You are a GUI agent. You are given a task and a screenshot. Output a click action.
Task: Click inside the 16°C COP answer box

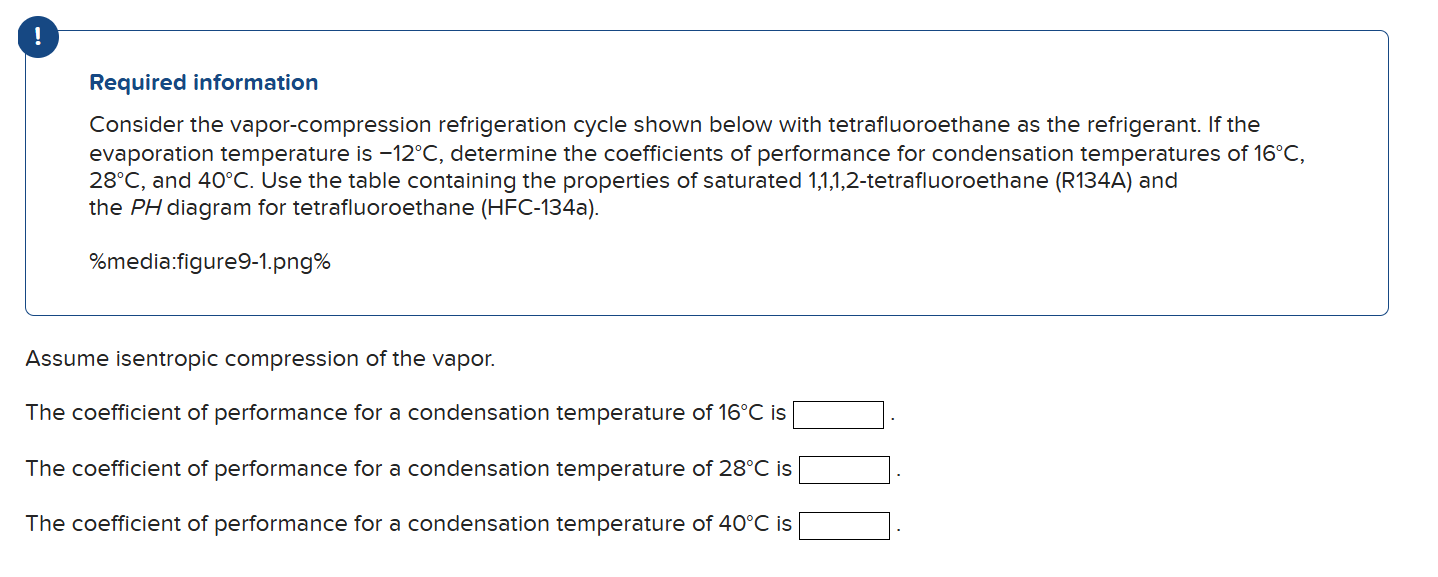[838, 413]
